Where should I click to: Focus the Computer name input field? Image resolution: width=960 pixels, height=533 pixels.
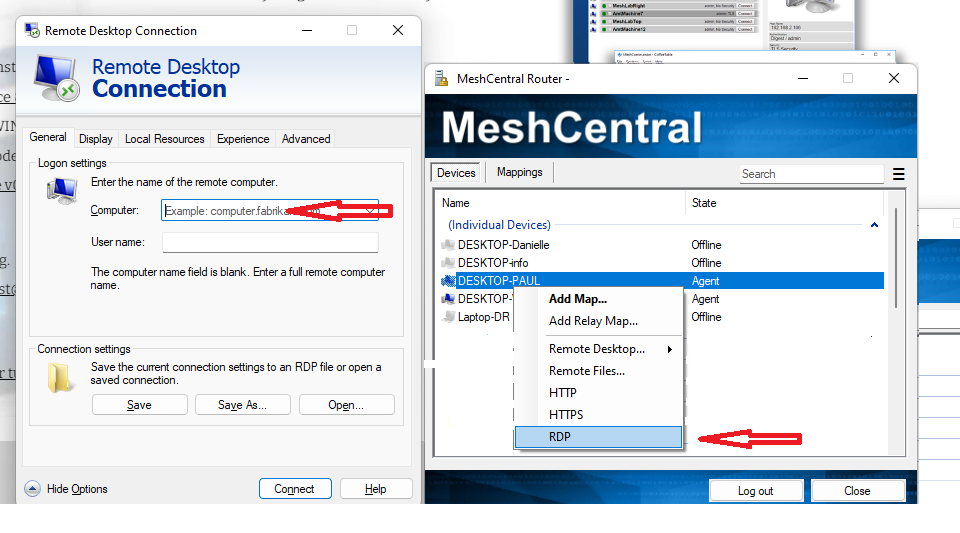coord(270,211)
